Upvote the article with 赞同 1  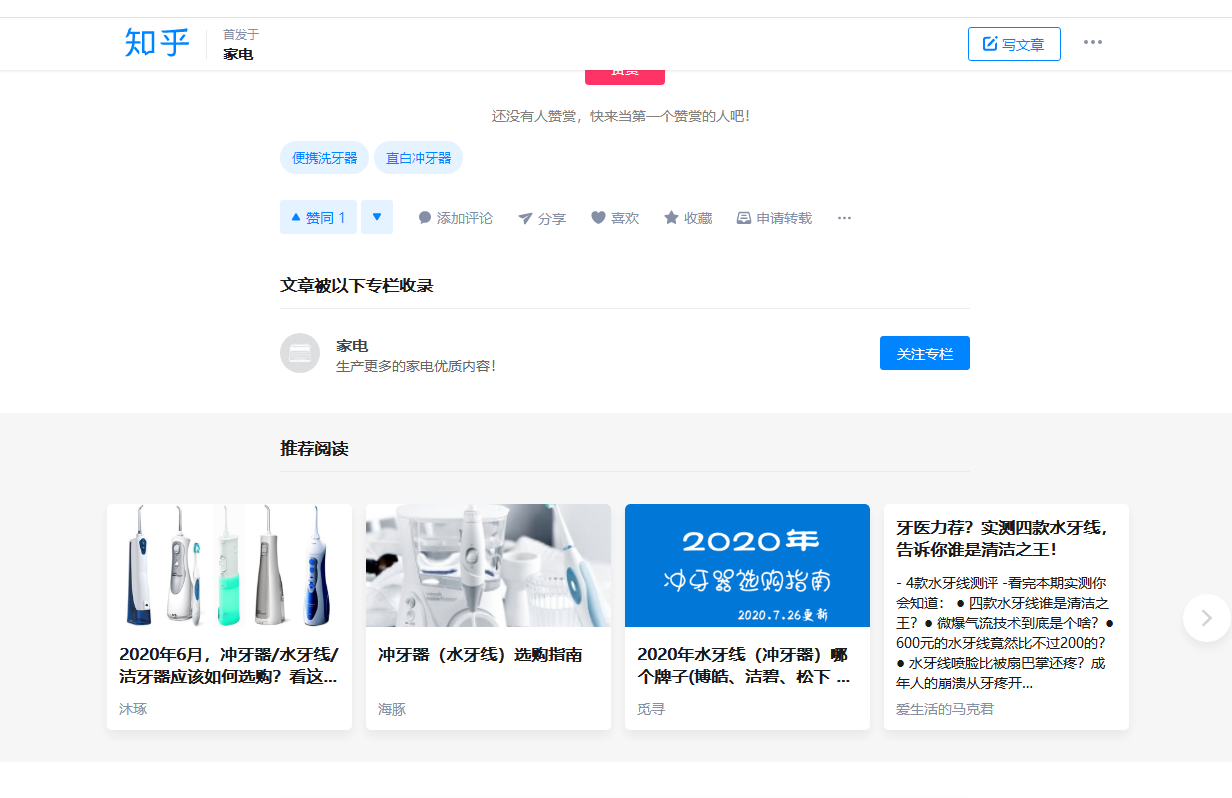[x=318, y=217]
